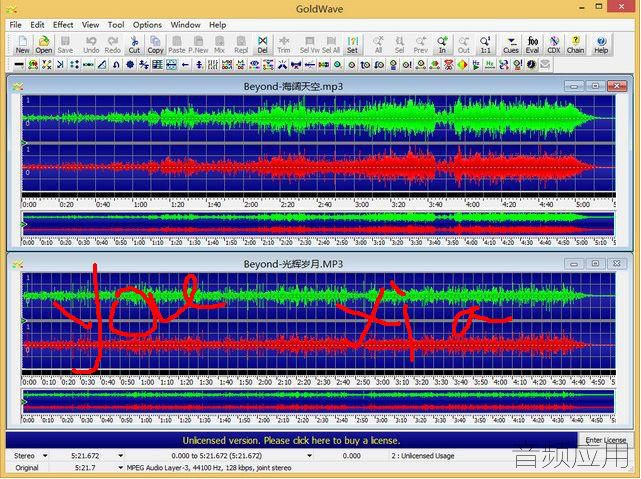Click the left-arrow effect icon in effects toolbar
The height and width of the screenshot is (479, 641).
[185, 65]
